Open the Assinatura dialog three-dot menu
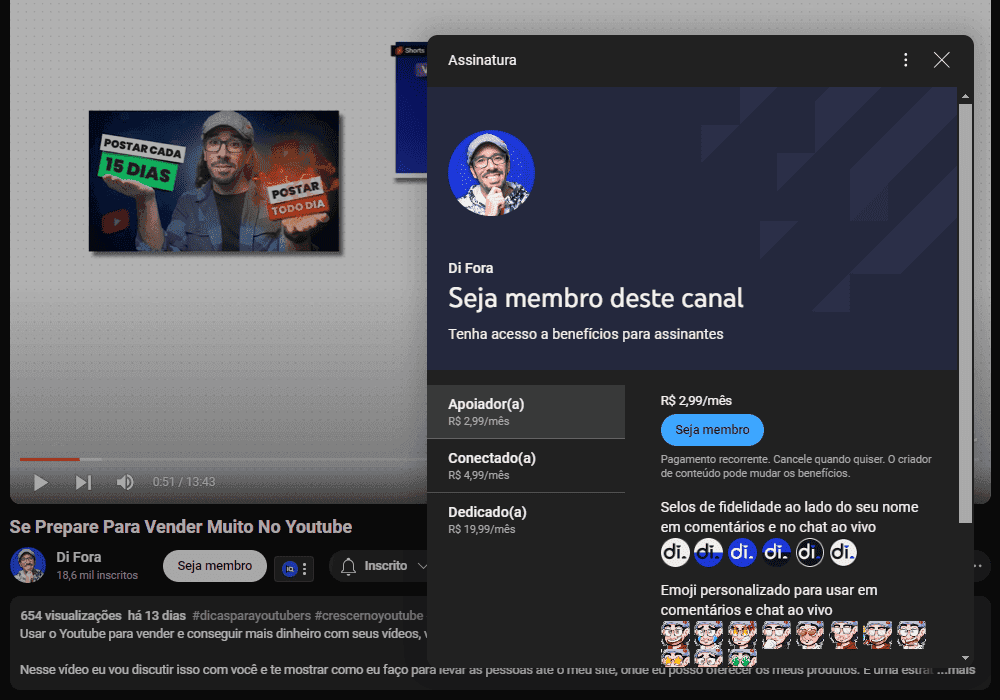 [x=906, y=60]
